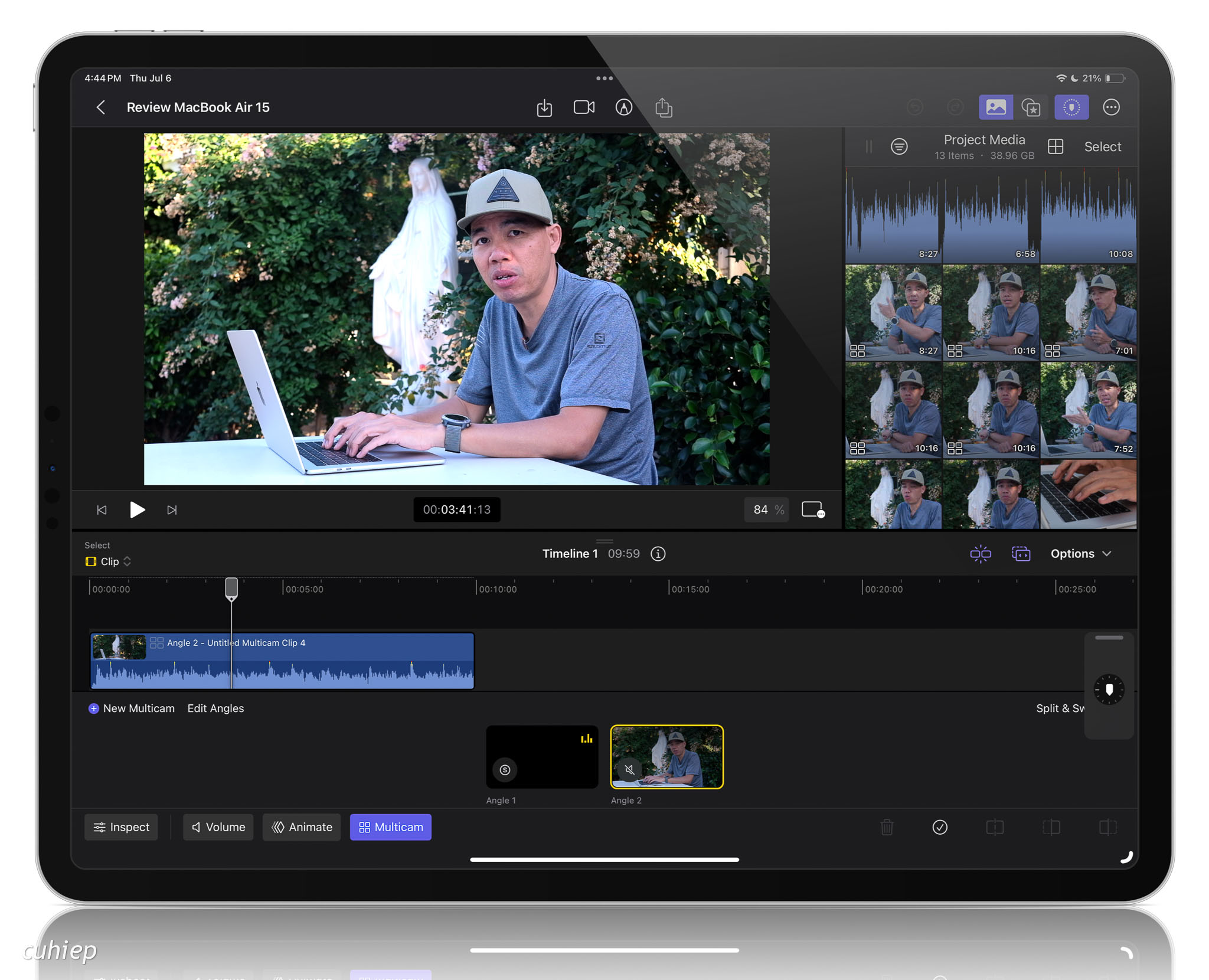Tap the share export icon
Image resolution: width=1209 pixels, height=980 pixels.
[664, 107]
